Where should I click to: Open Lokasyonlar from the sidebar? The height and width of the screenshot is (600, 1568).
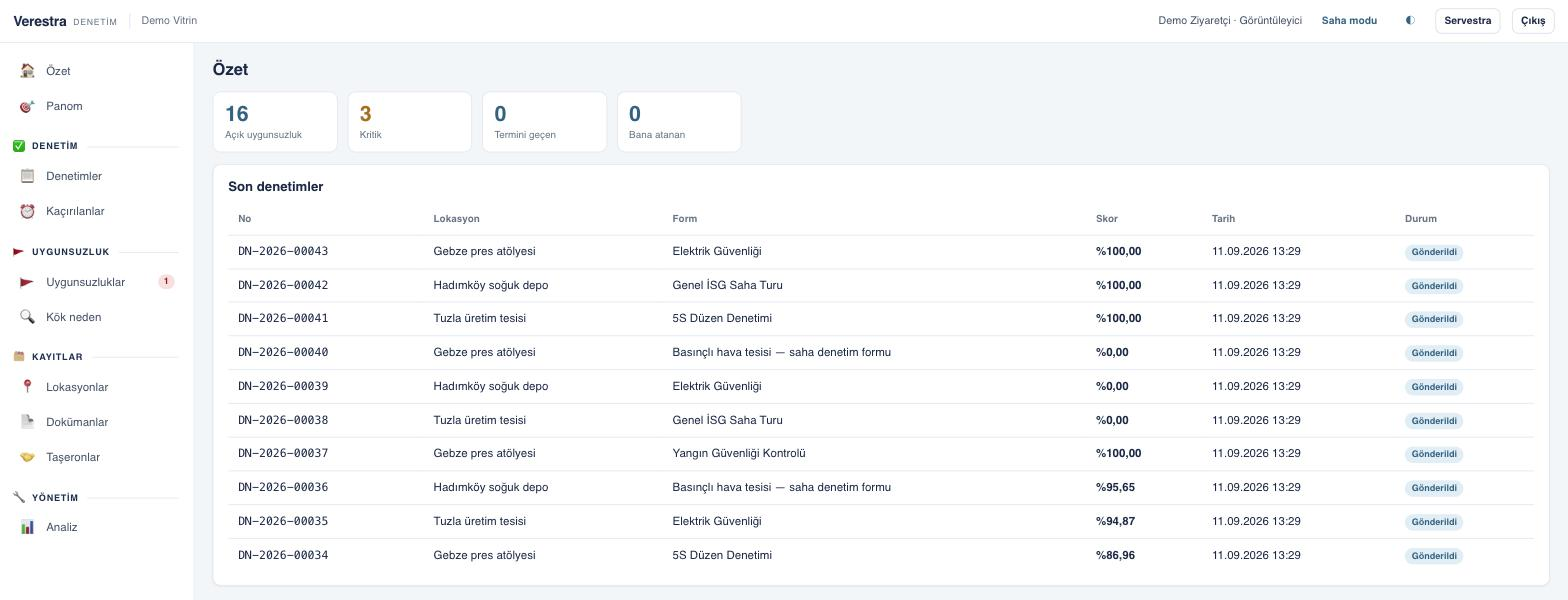96,387
